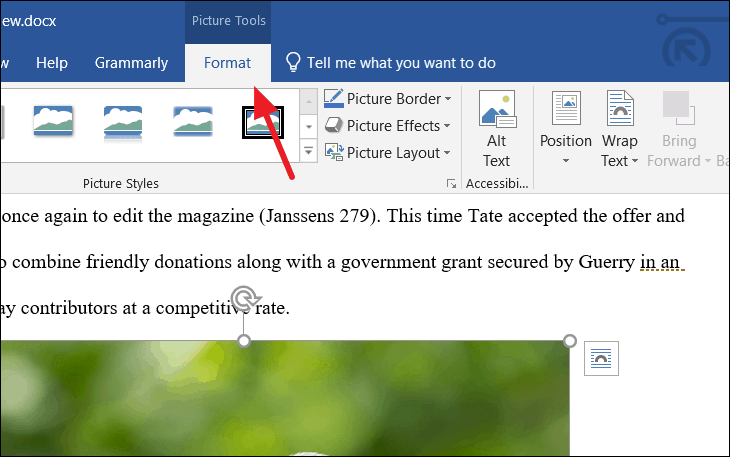This screenshot has height=457, width=730.
Task: Select the first drop shadow picture style thumbnail
Action: (53, 121)
